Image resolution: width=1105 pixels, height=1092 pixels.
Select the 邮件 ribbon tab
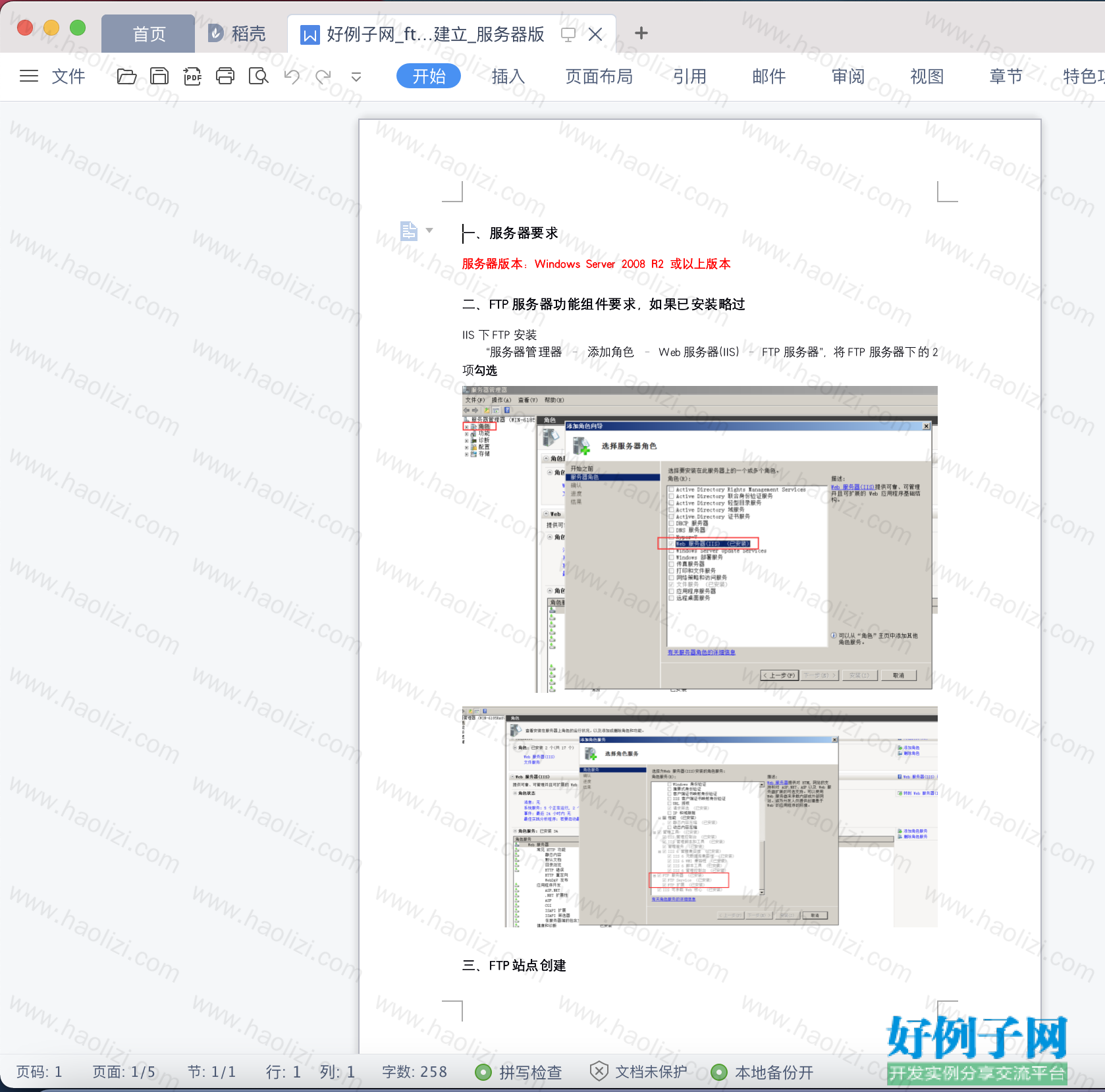pyautogui.click(x=769, y=76)
